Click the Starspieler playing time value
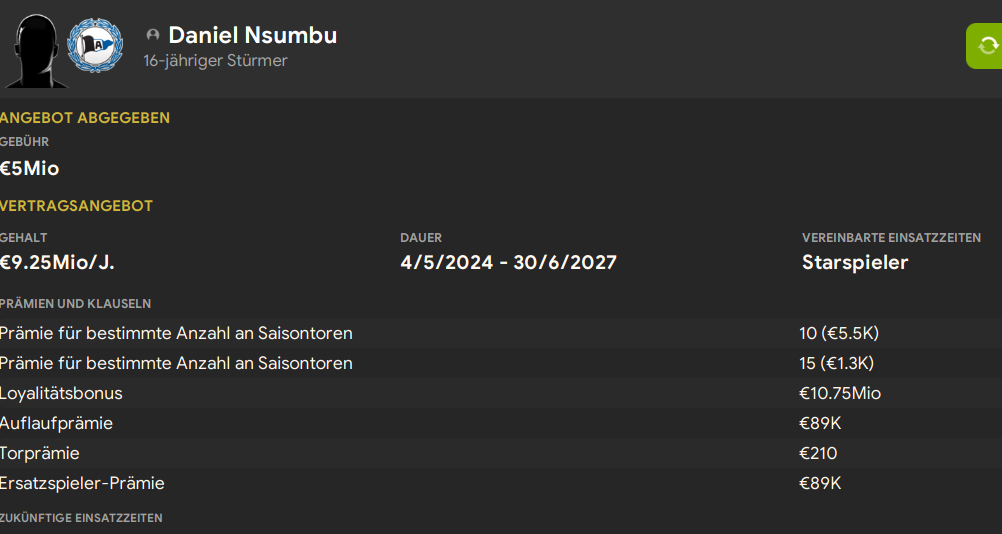Viewport: 1002px width, 534px height. click(855, 262)
